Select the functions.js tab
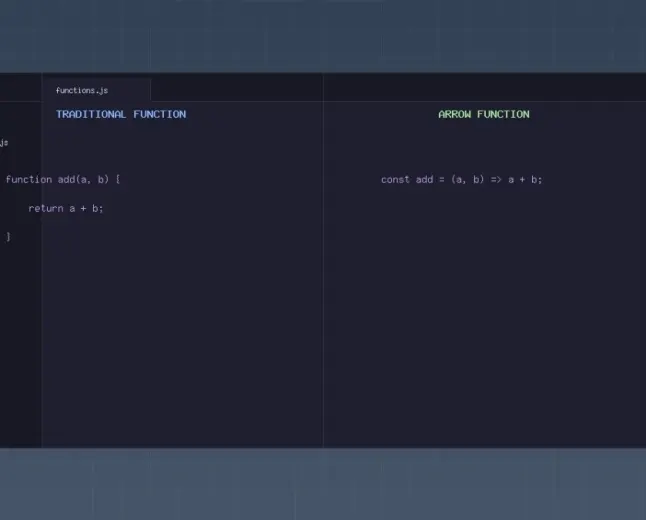Viewport: 646px width, 520px height. coord(96,90)
